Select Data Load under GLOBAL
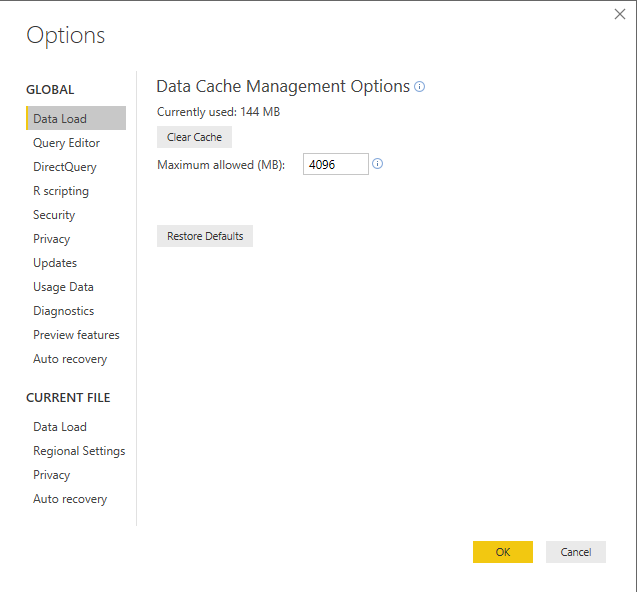 point(76,118)
